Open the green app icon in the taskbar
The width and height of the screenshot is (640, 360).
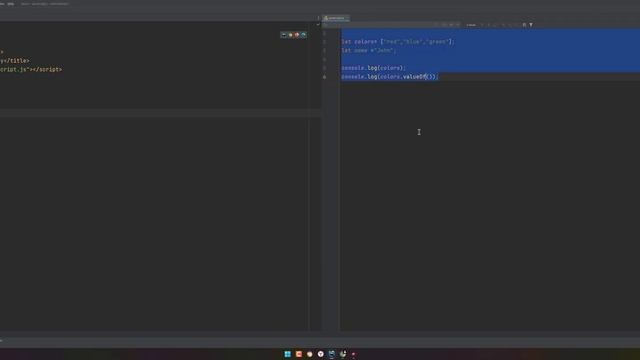coord(343,354)
